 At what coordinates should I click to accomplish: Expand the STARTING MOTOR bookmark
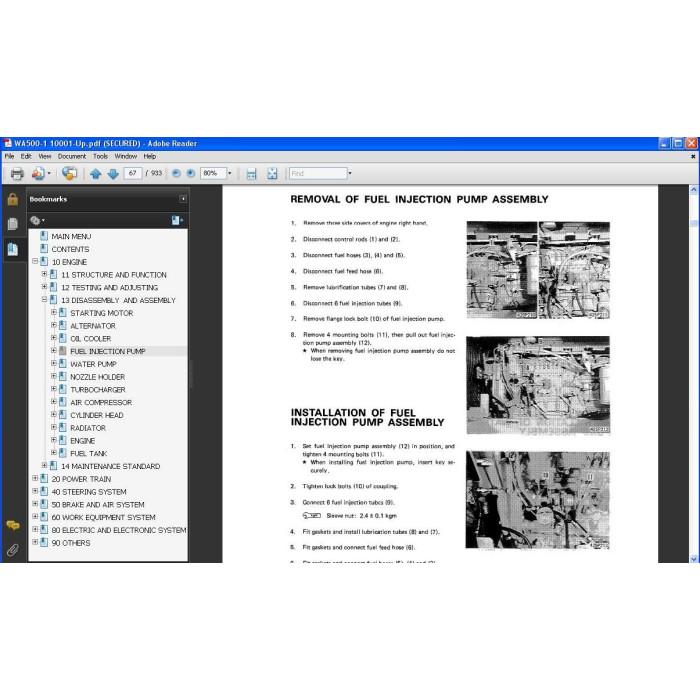pyautogui.click(x=54, y=312)
